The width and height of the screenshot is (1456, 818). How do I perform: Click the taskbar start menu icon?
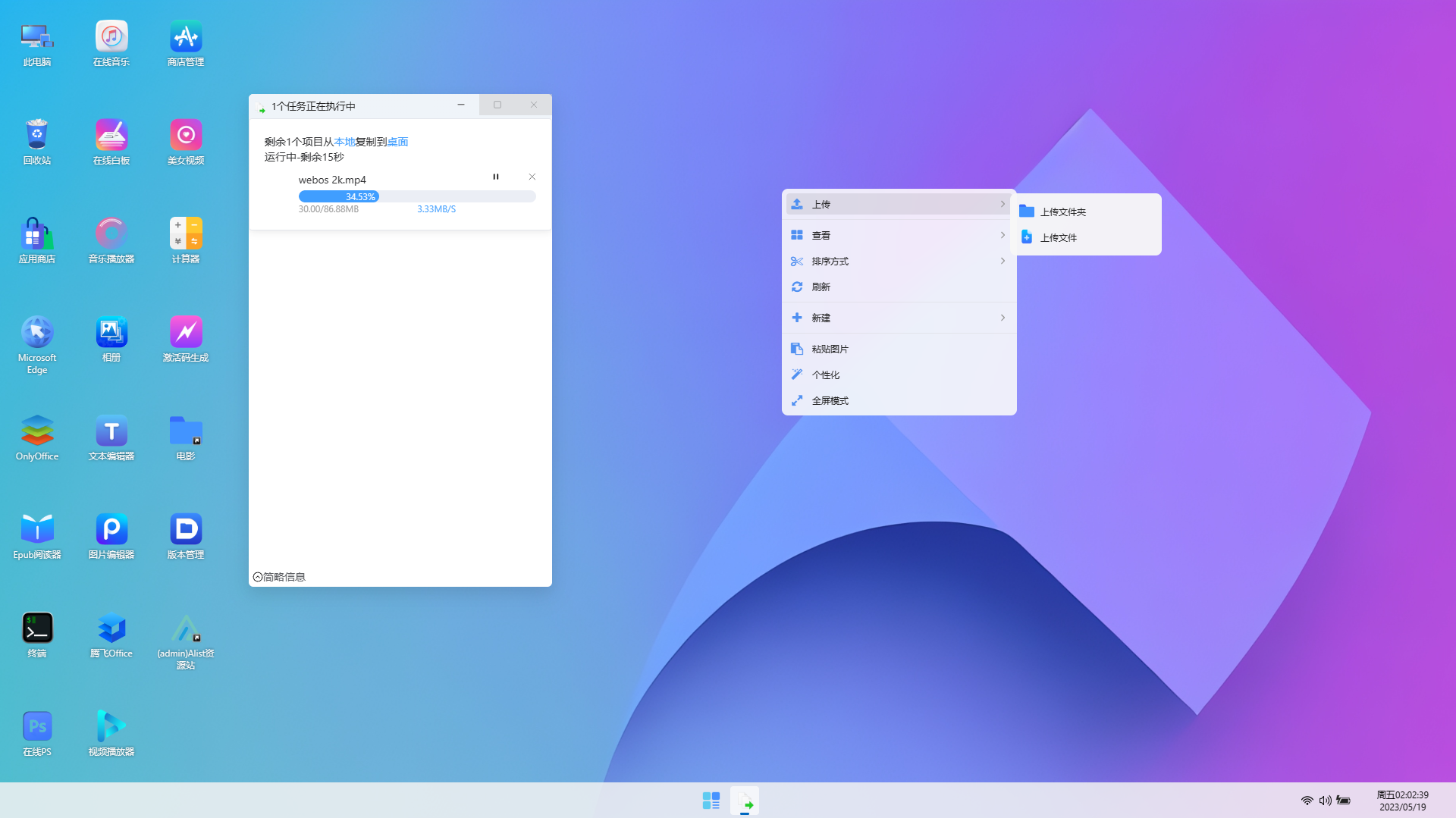click(711, 801)
